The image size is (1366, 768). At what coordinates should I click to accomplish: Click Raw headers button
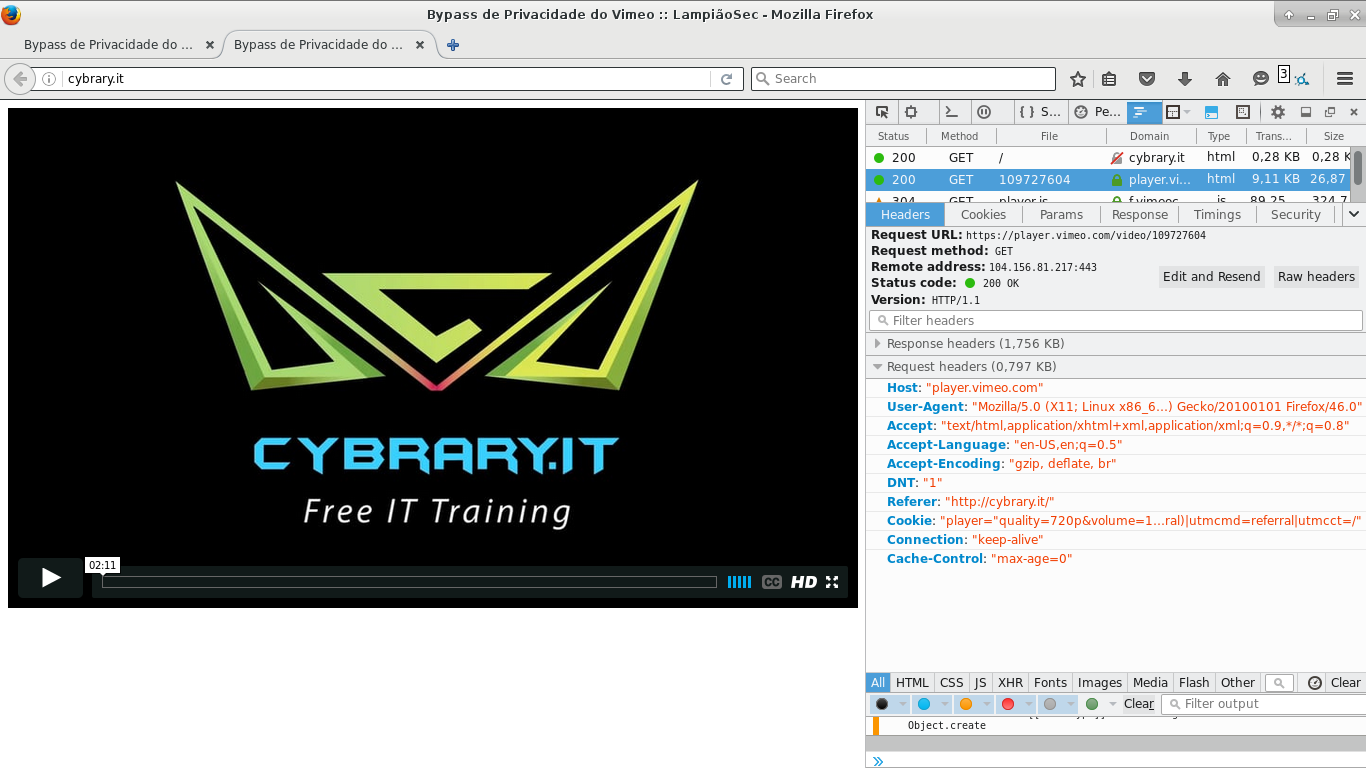[x=1316, y=277]
